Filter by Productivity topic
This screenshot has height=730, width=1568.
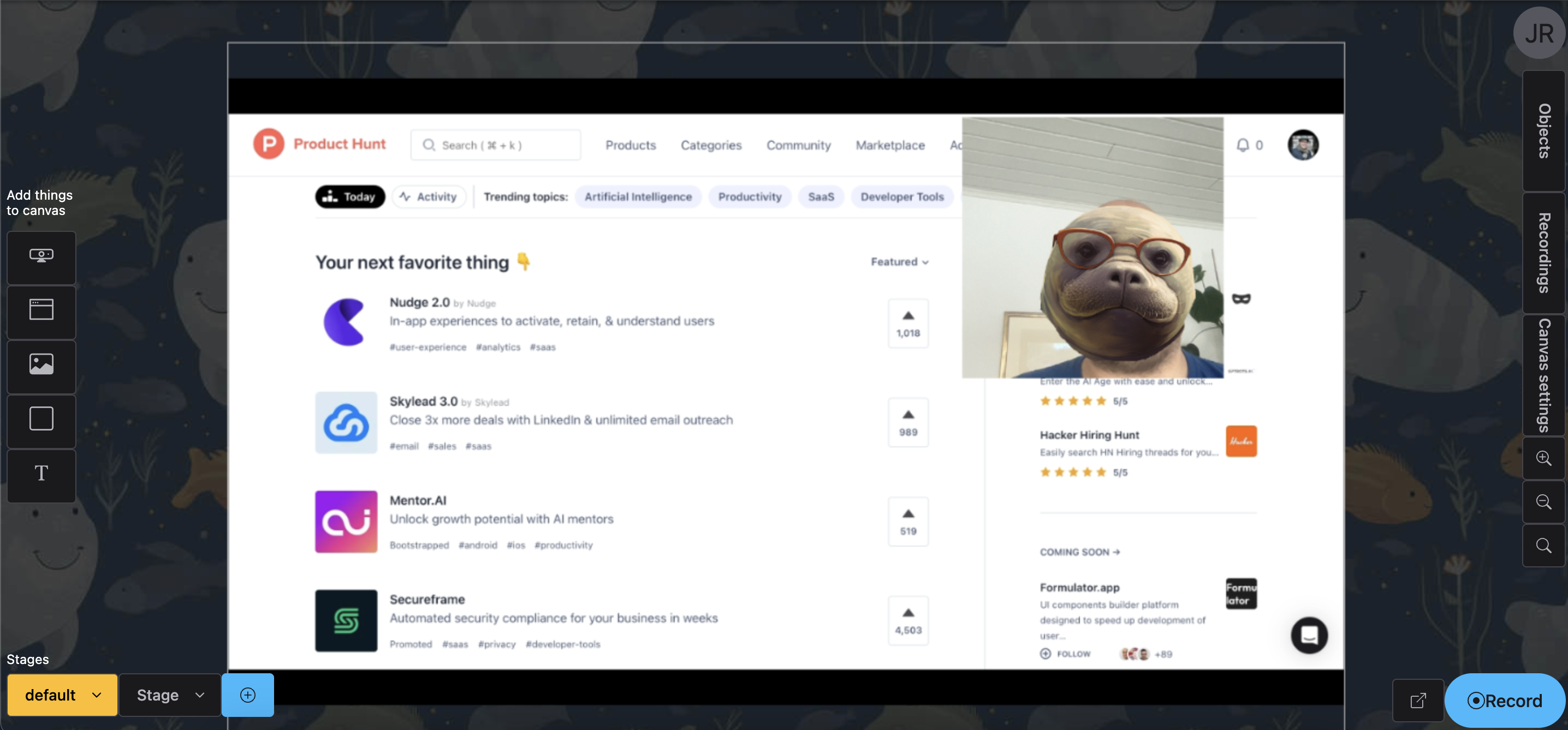point(749,196)
